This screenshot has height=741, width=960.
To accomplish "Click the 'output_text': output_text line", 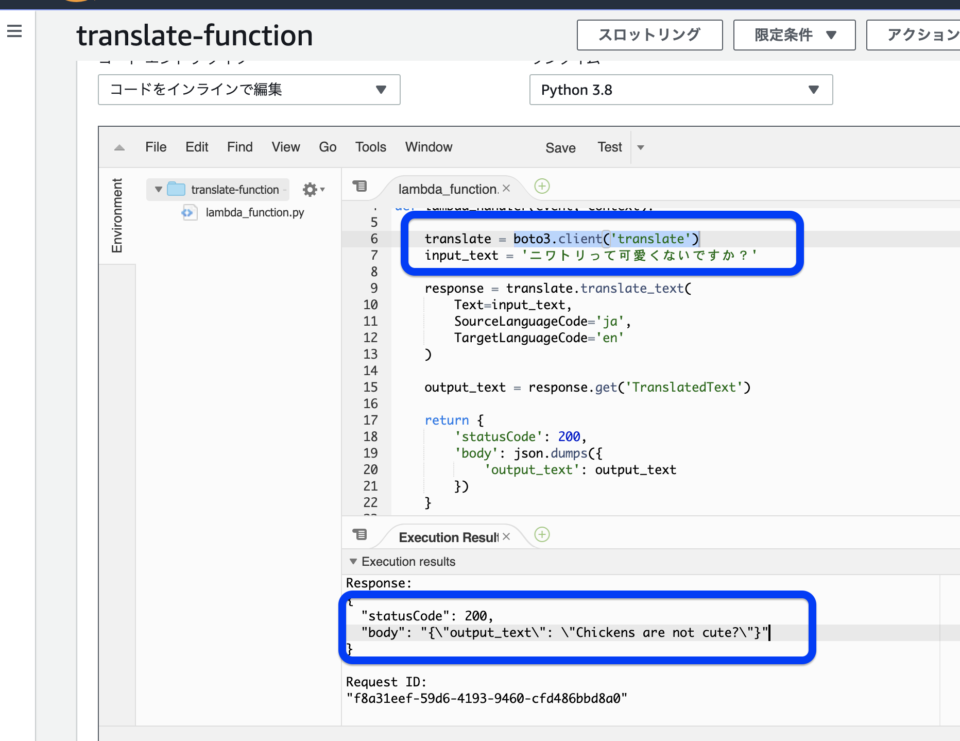I will (x=580, y=470).
